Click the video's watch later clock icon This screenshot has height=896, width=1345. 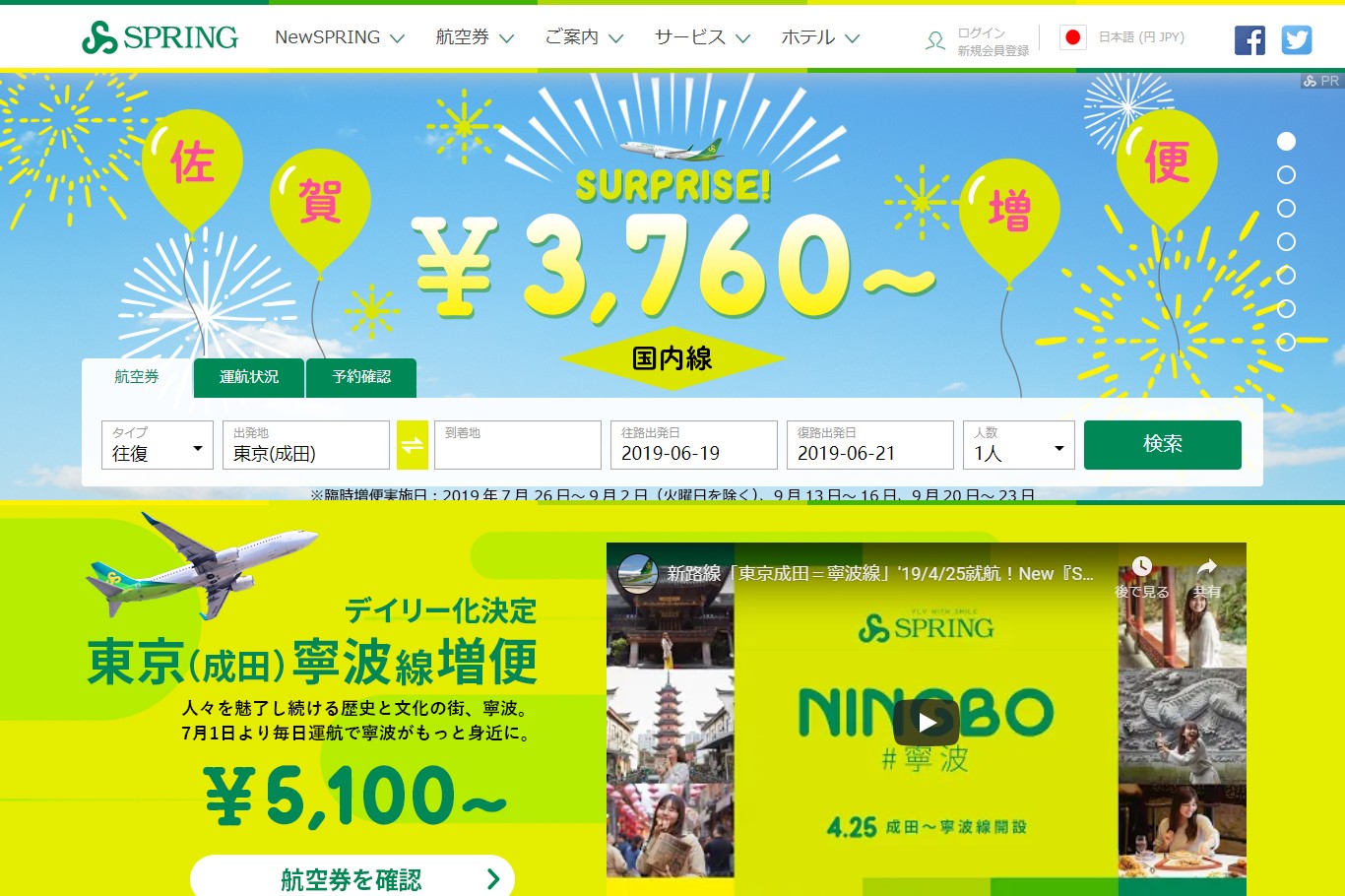click(x=1141, y=578)
